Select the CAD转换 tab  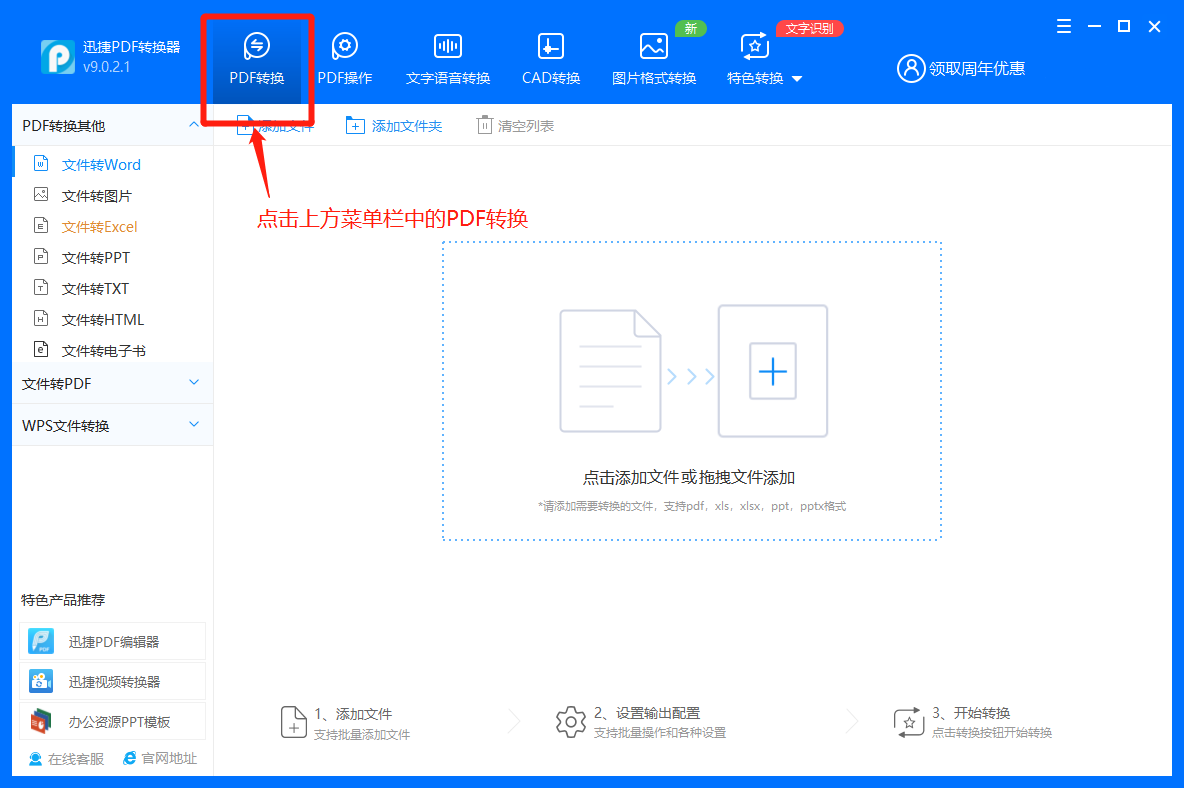click(550, 60)
